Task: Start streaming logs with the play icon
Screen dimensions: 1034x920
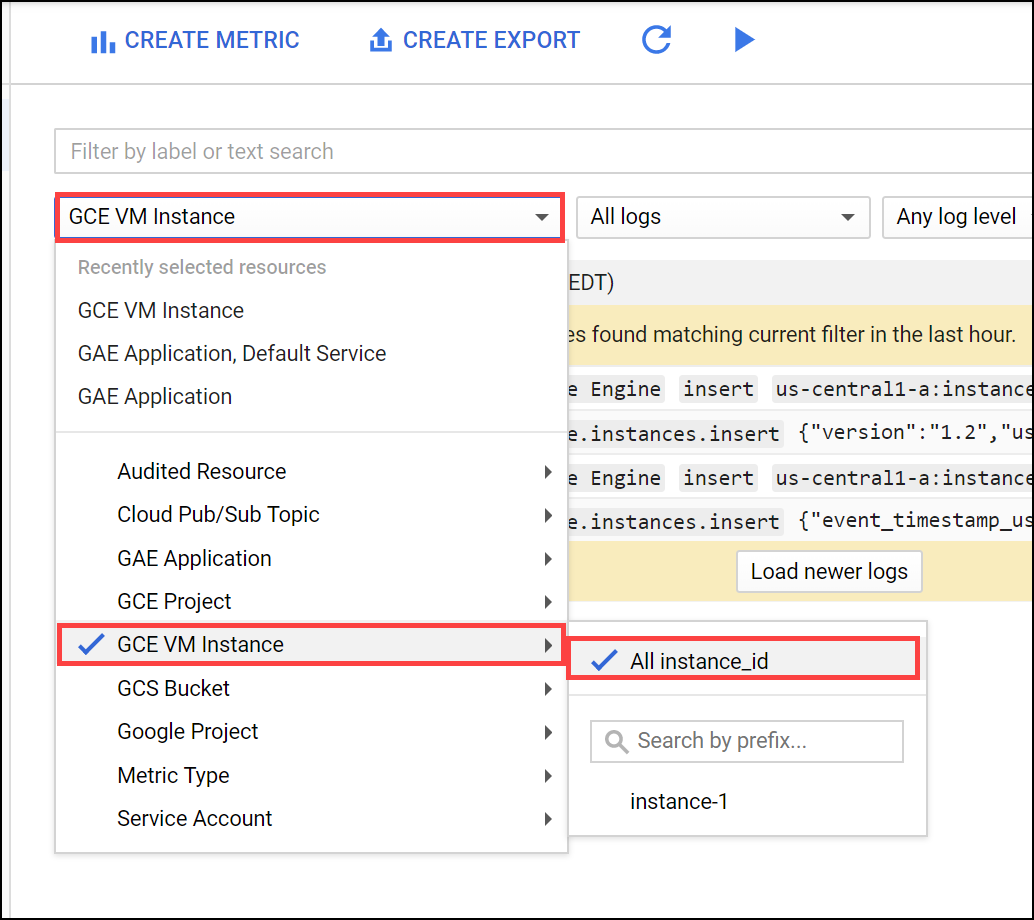Action: (744, 40)
